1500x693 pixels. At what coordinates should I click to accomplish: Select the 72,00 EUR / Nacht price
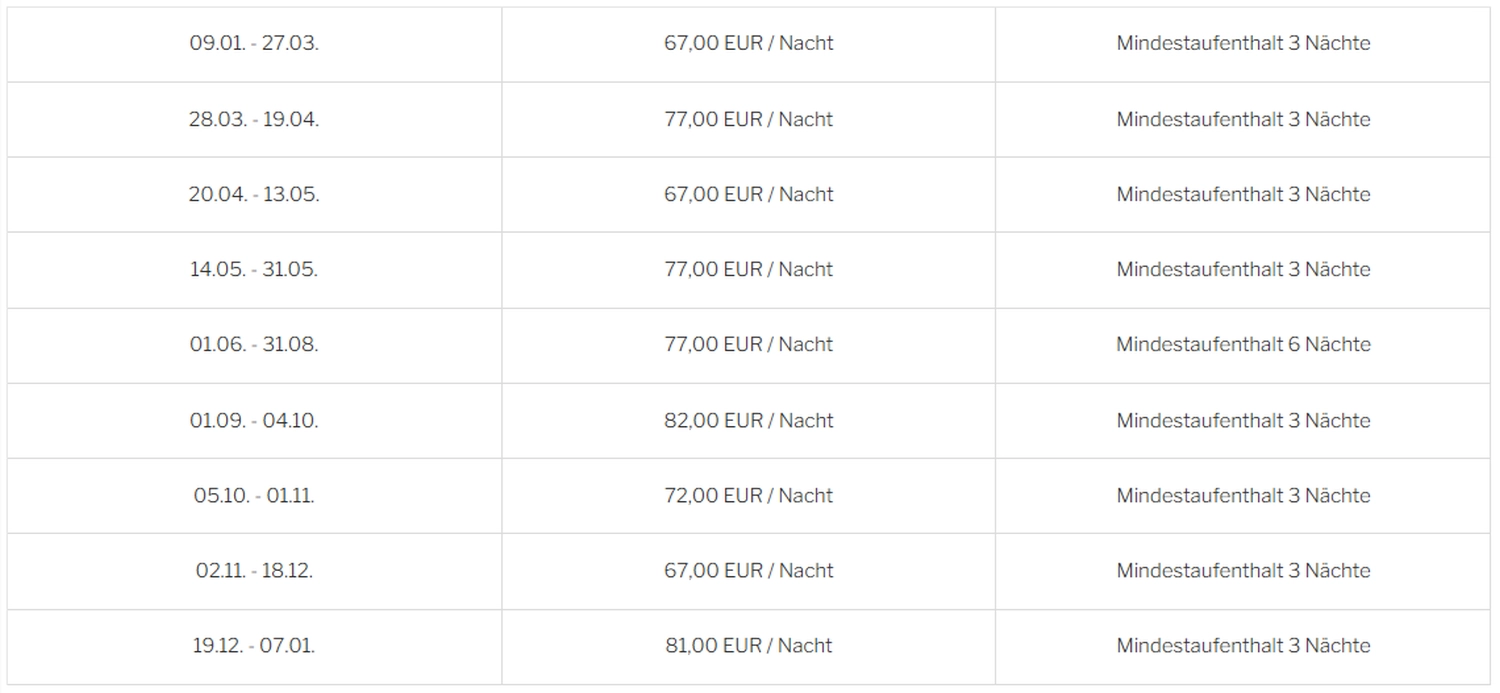748,496
